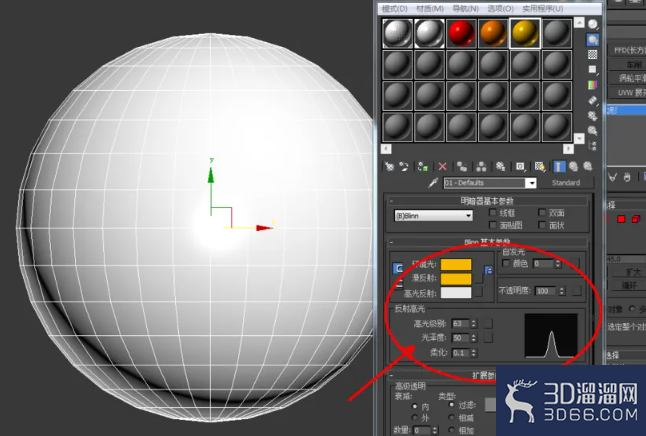Click the Make Unique icon

481,166
